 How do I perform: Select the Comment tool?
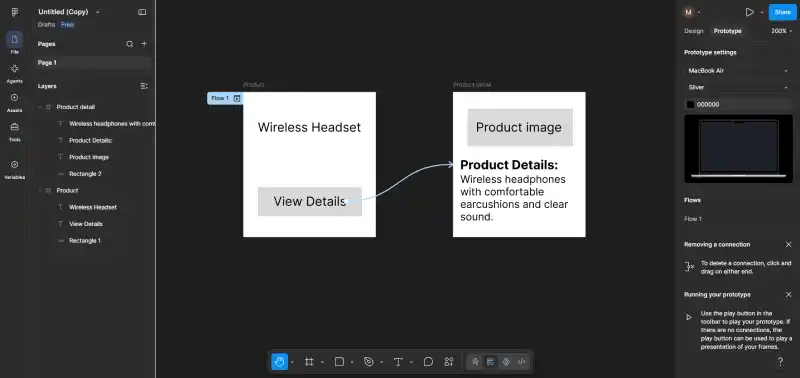tap(428, 362)
